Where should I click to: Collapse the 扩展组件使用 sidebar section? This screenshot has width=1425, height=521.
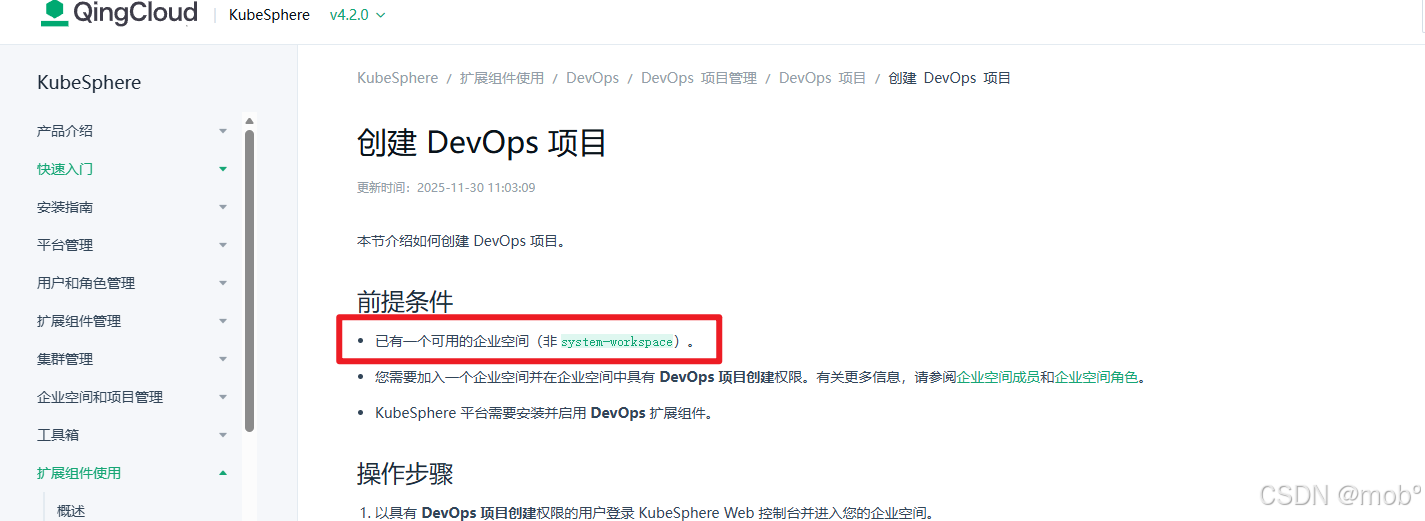pyautogui.click(x=223, y=473)
